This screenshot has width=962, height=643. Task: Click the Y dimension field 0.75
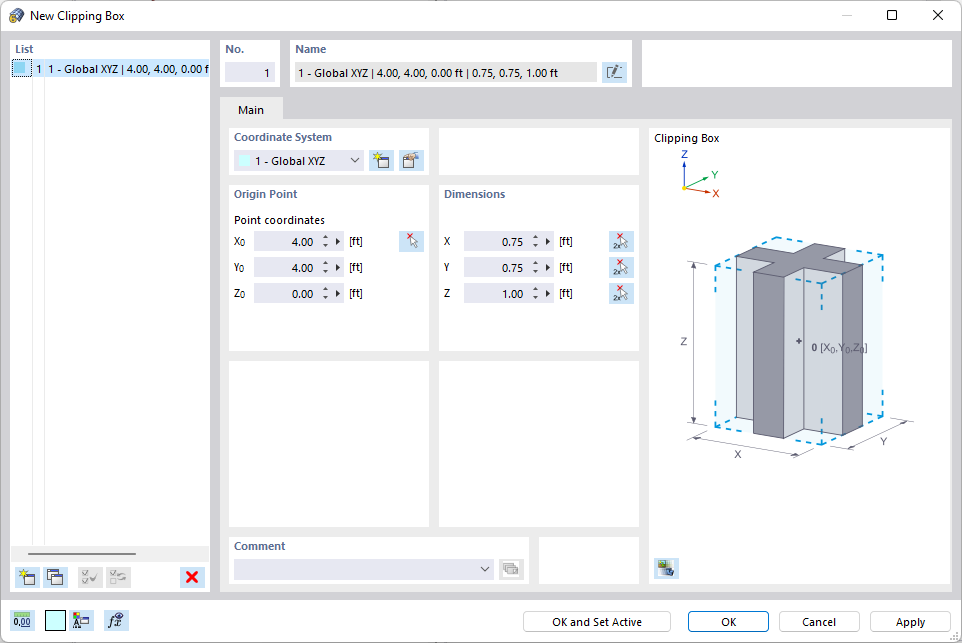(496, 268)
